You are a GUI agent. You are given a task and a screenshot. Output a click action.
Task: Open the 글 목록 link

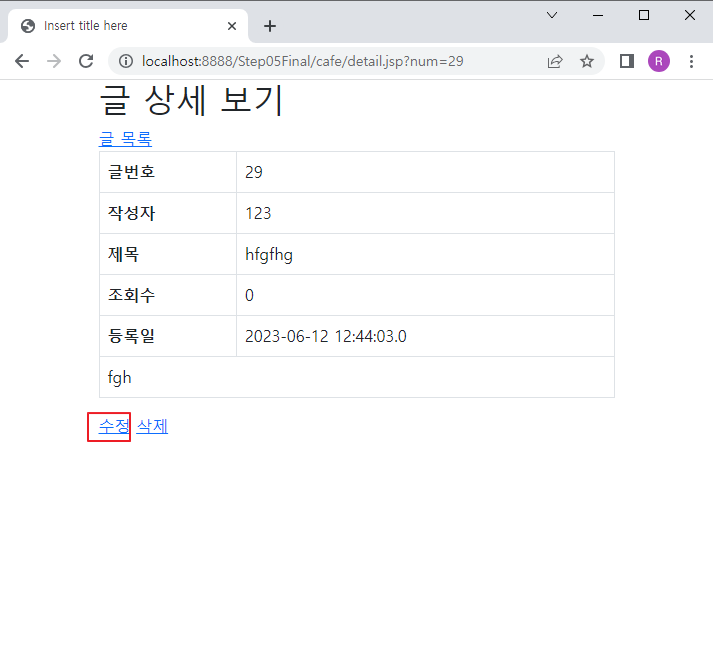click(125, 139)
